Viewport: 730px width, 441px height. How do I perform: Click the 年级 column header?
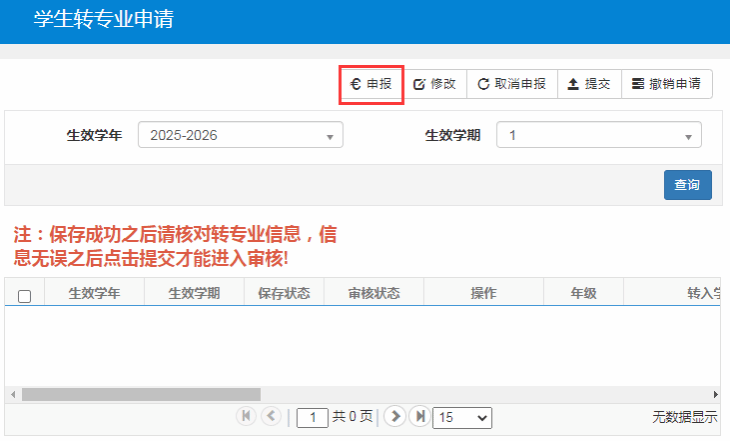[583, 293]
